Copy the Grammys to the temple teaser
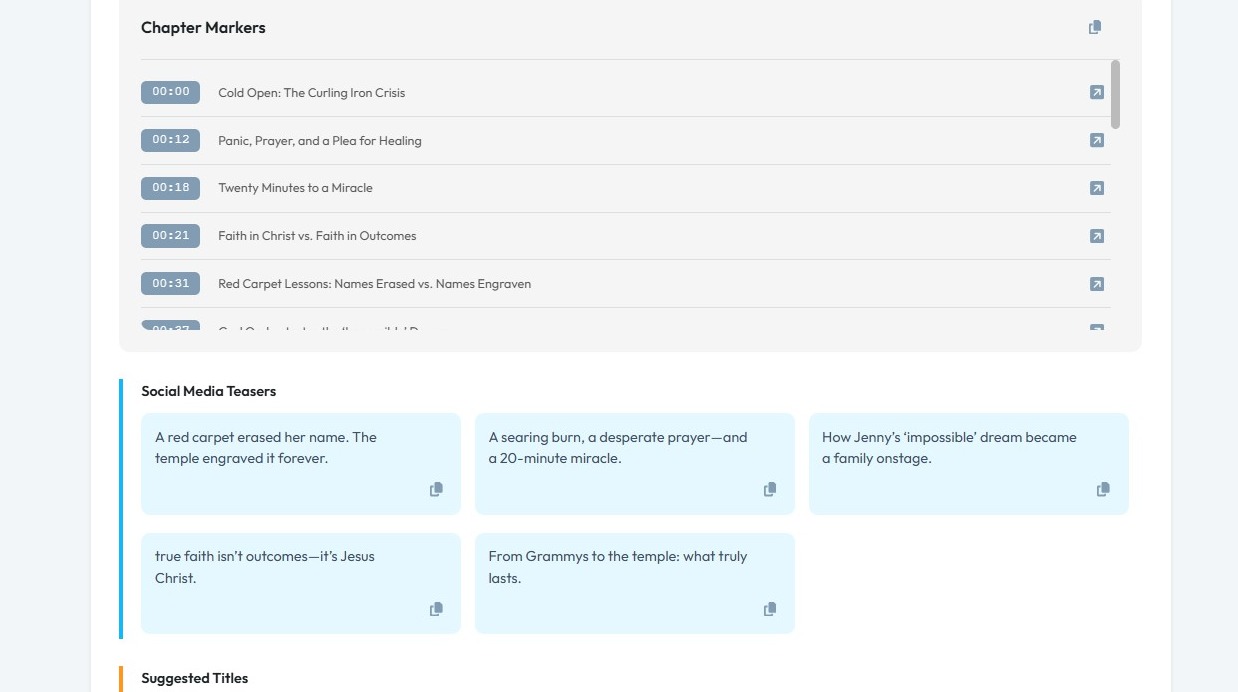Viewport: 1238px width, 692px height. tap(770, 609)
